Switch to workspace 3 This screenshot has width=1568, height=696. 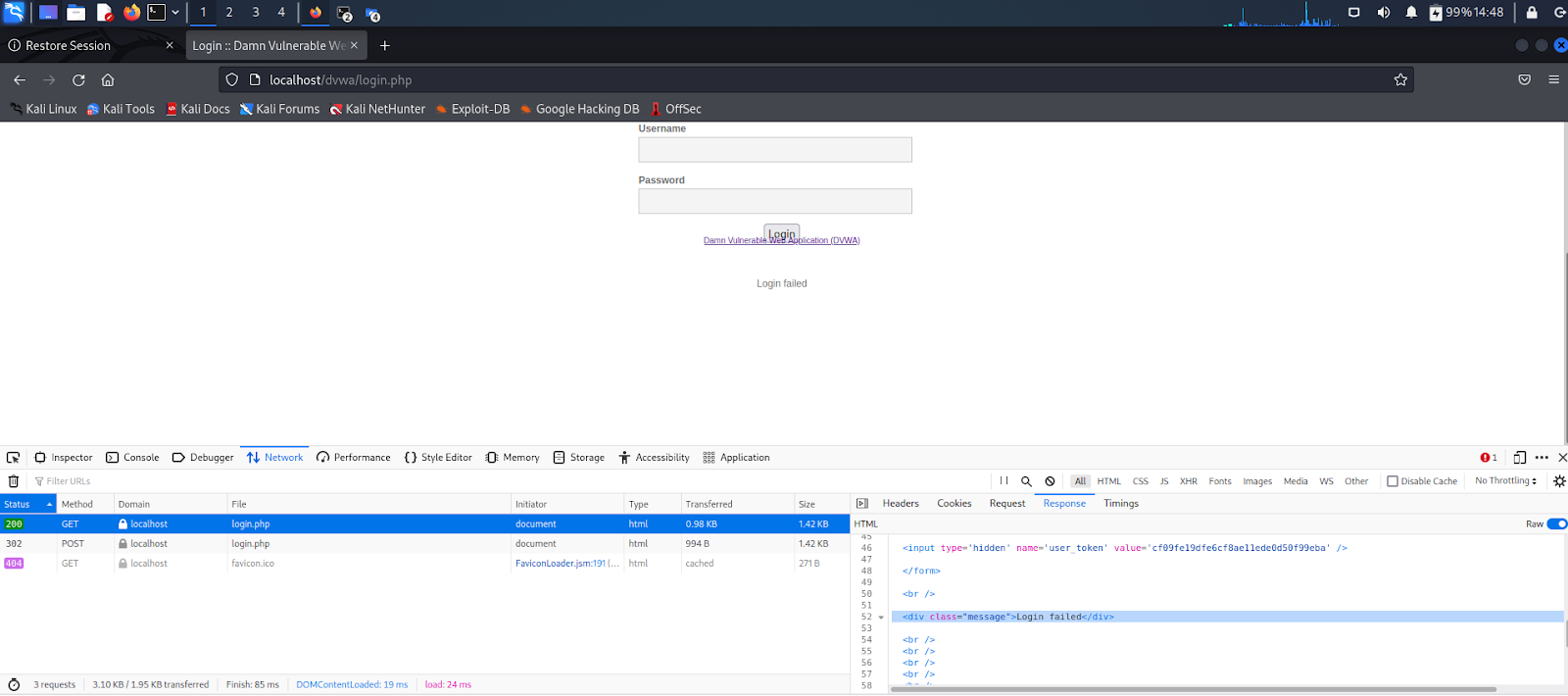pos(256,13)
